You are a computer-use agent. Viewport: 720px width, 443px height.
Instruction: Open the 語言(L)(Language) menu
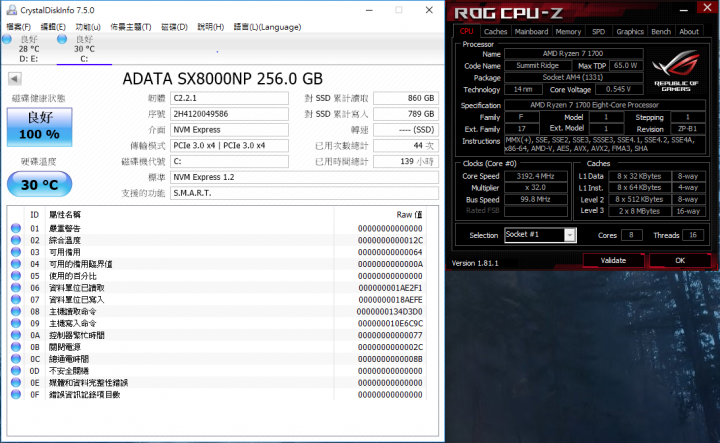267,27
